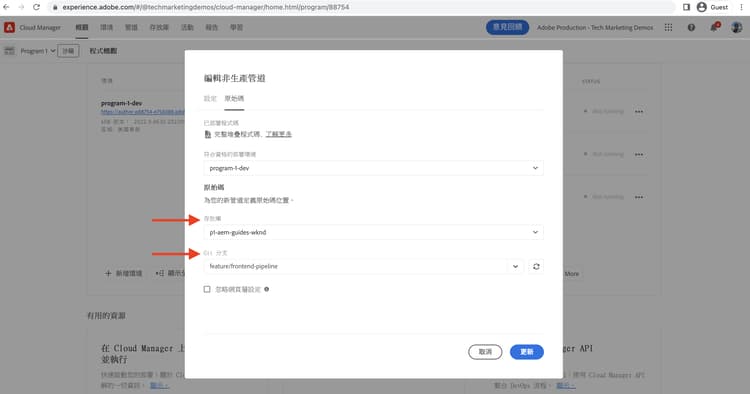
Task: Tick the checkbox under the Git branch field
Action: coord(207,289)
